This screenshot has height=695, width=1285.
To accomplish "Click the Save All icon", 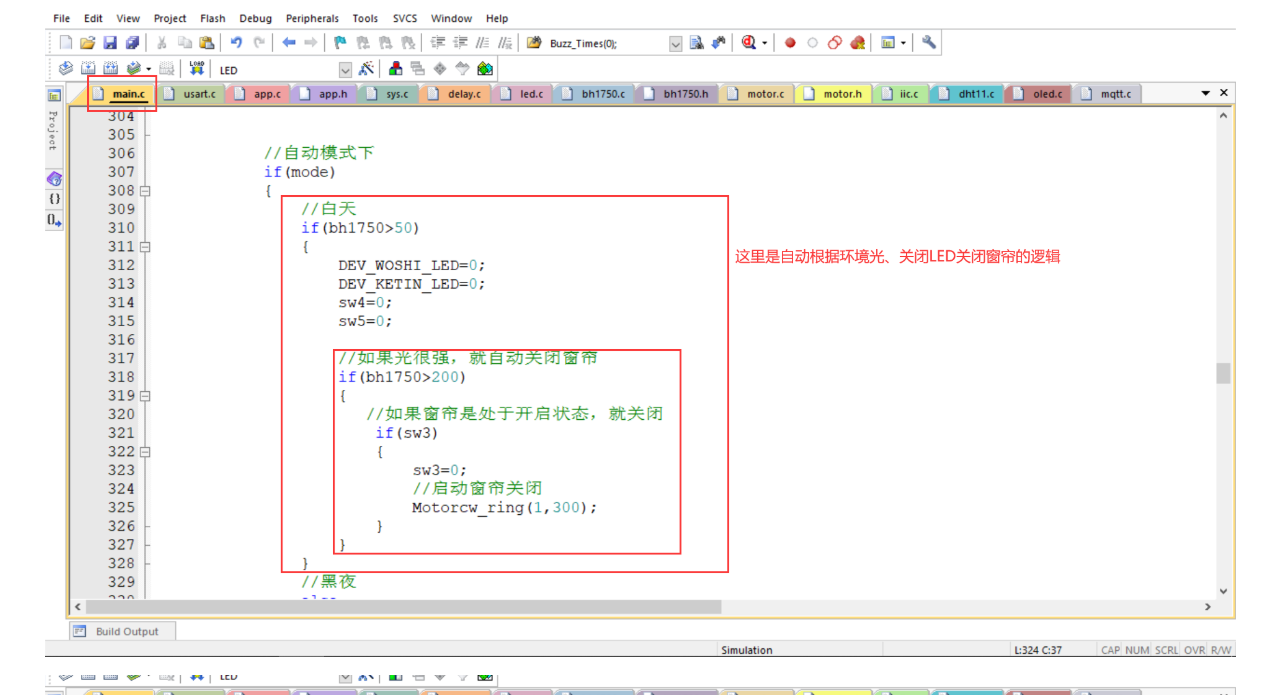I will pos(130,43).
